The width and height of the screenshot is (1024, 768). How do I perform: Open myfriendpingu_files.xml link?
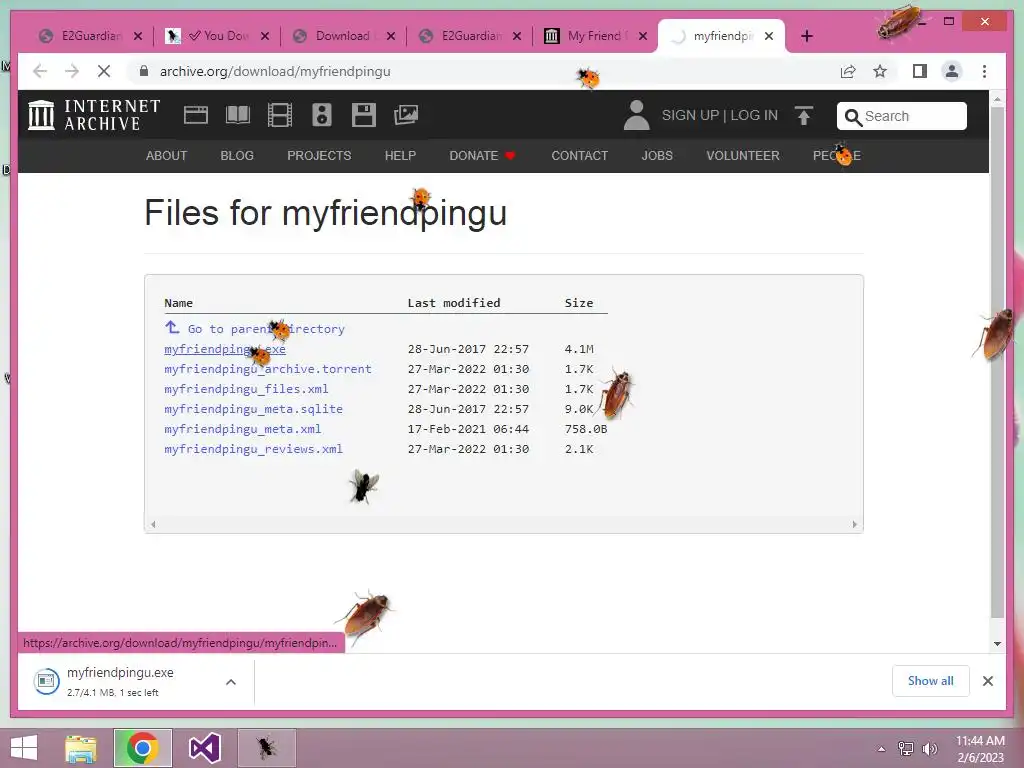[x=246, y=389]
